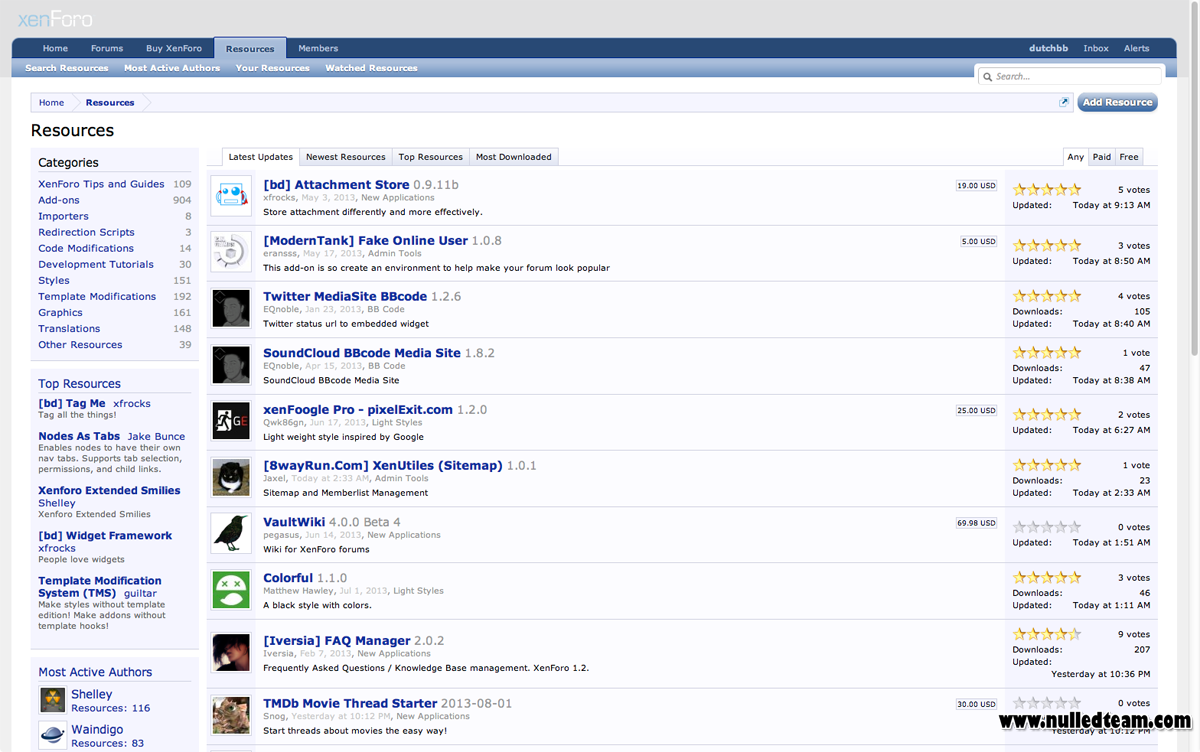Open the Inbox link
Viewport: 1200px width, 752px height.
[x=1096, y=48]
